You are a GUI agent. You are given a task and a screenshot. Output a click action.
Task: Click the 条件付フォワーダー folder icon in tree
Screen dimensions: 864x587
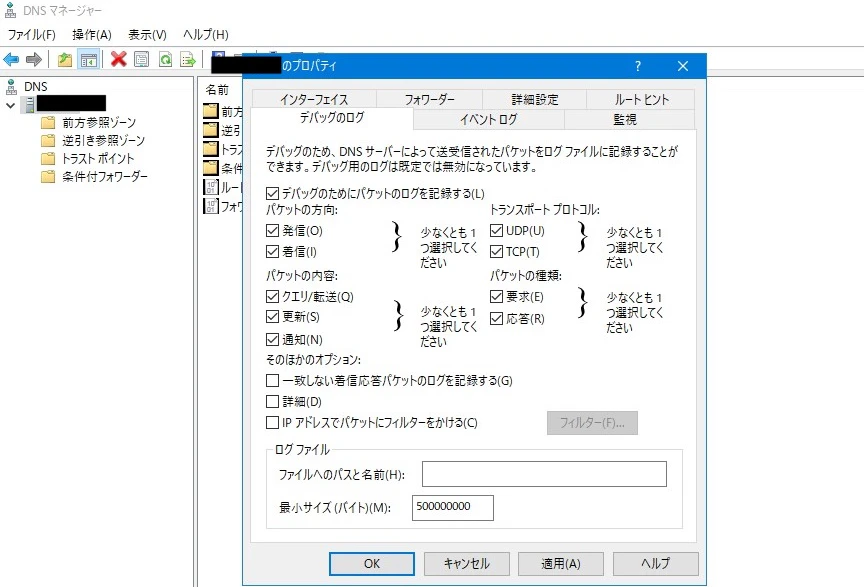[48, 176]
